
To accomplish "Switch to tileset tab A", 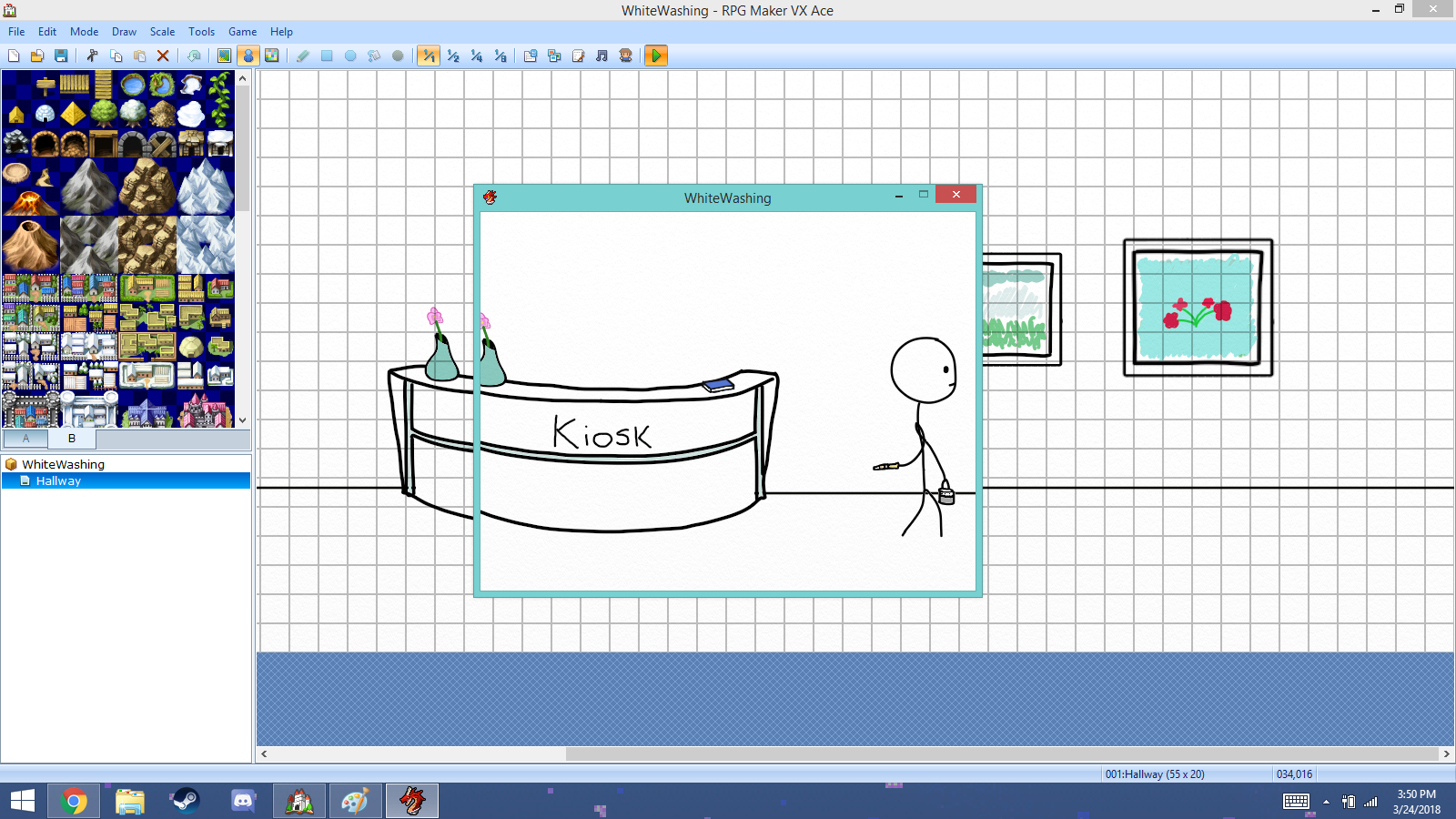I will tap(26, 439).
